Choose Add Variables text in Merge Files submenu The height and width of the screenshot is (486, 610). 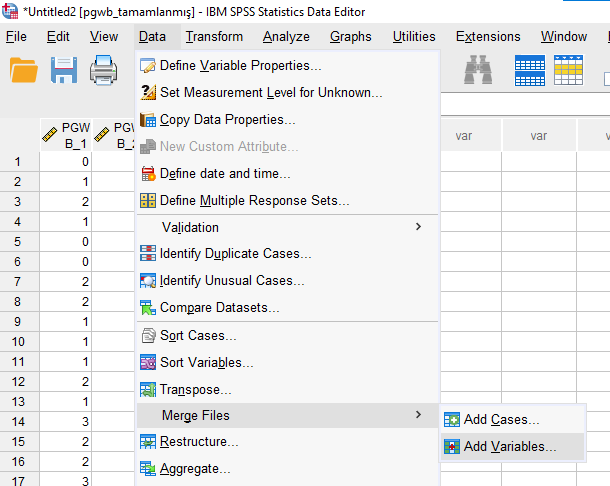510,447
